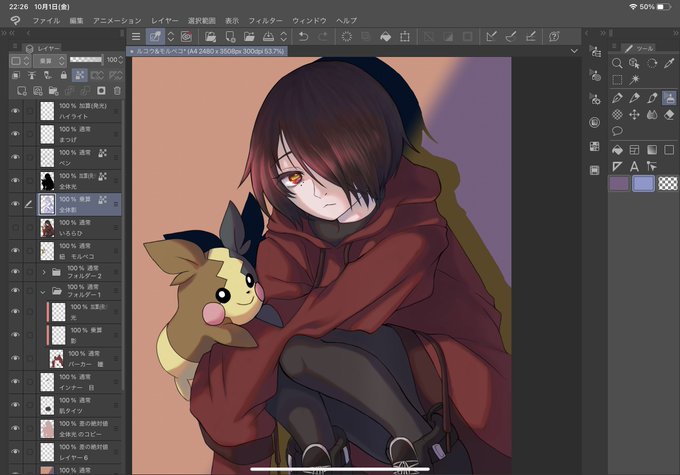Select the text tool

pos(634,167)
